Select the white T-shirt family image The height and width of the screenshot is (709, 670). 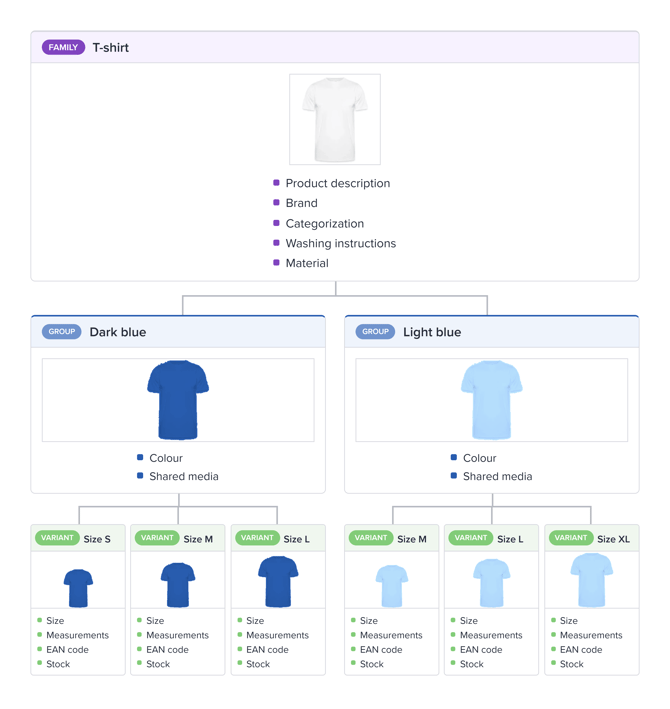tap(335, 119)
